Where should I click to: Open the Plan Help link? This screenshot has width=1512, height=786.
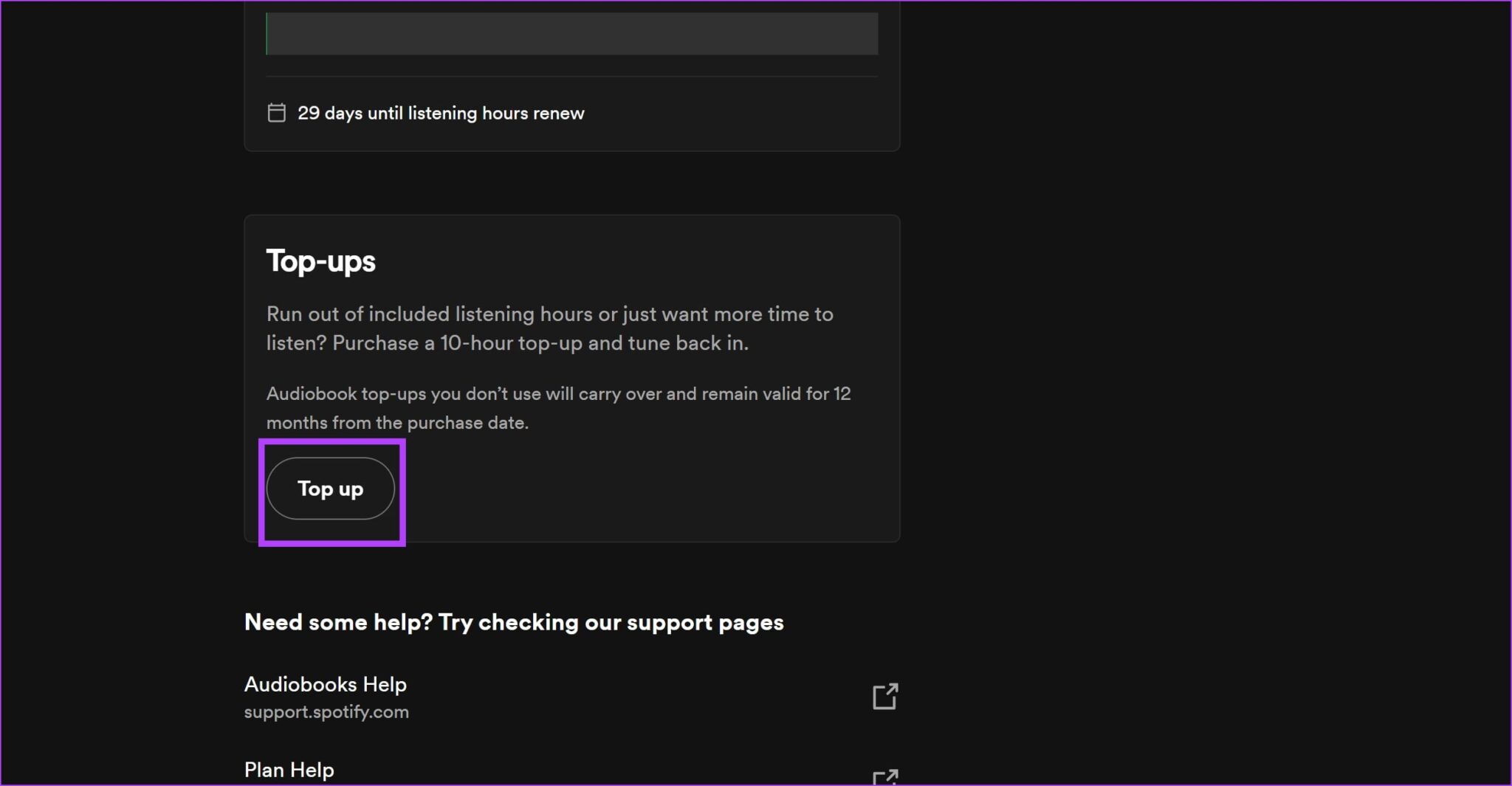289,770
